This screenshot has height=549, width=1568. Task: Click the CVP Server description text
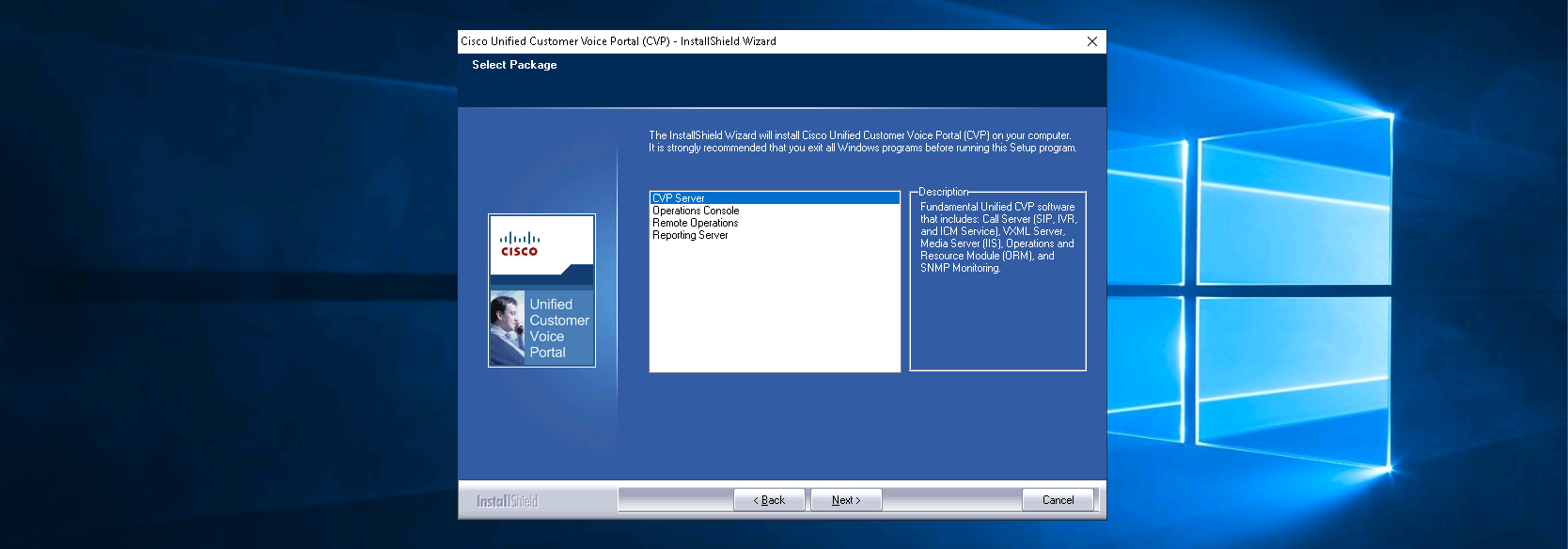(x=997, y=237)
